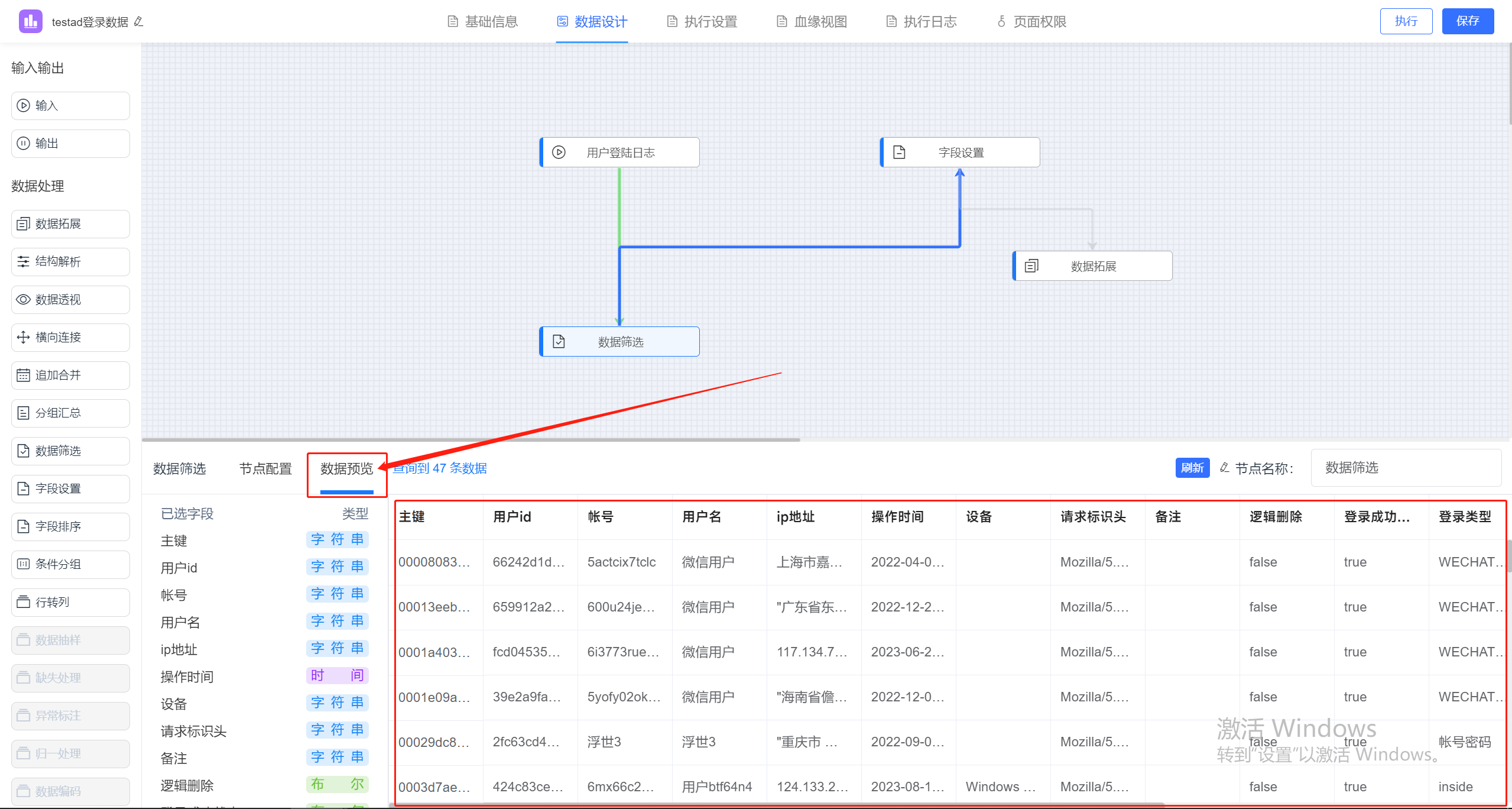
Task: Select the 行转列 row-to-column tool
Action: [x=70, y=602]
